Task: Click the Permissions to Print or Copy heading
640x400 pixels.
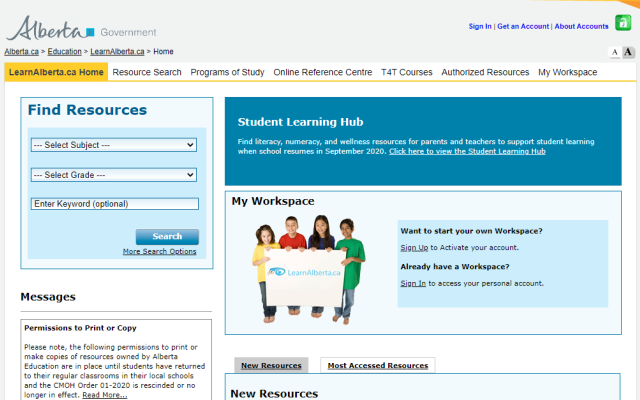Action: point(80,328)
